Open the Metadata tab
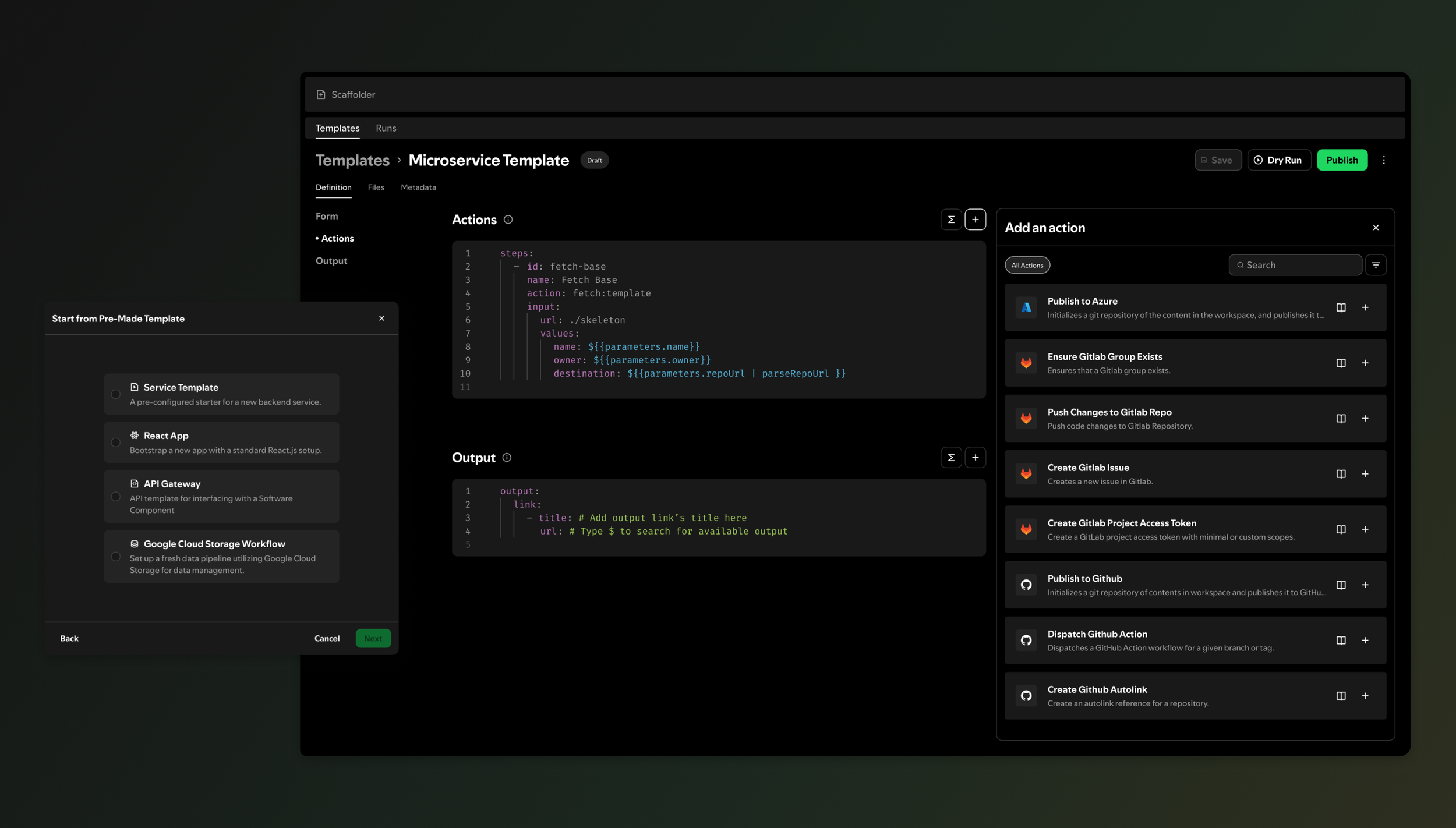The width and height of the screenshot is (1456, 828). pos(418,187)
